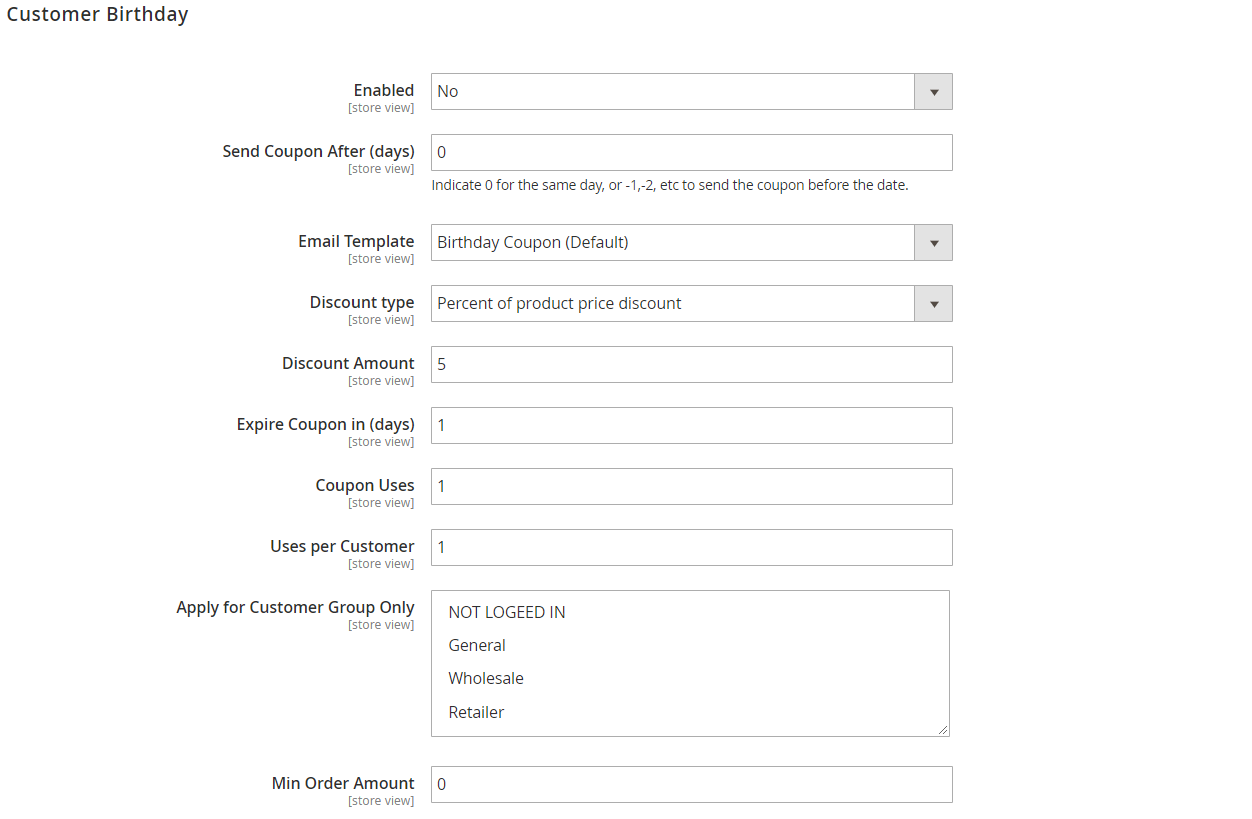Open the Email Template dropdown
Screen dimensions: 1252x819
coord(691,242)
